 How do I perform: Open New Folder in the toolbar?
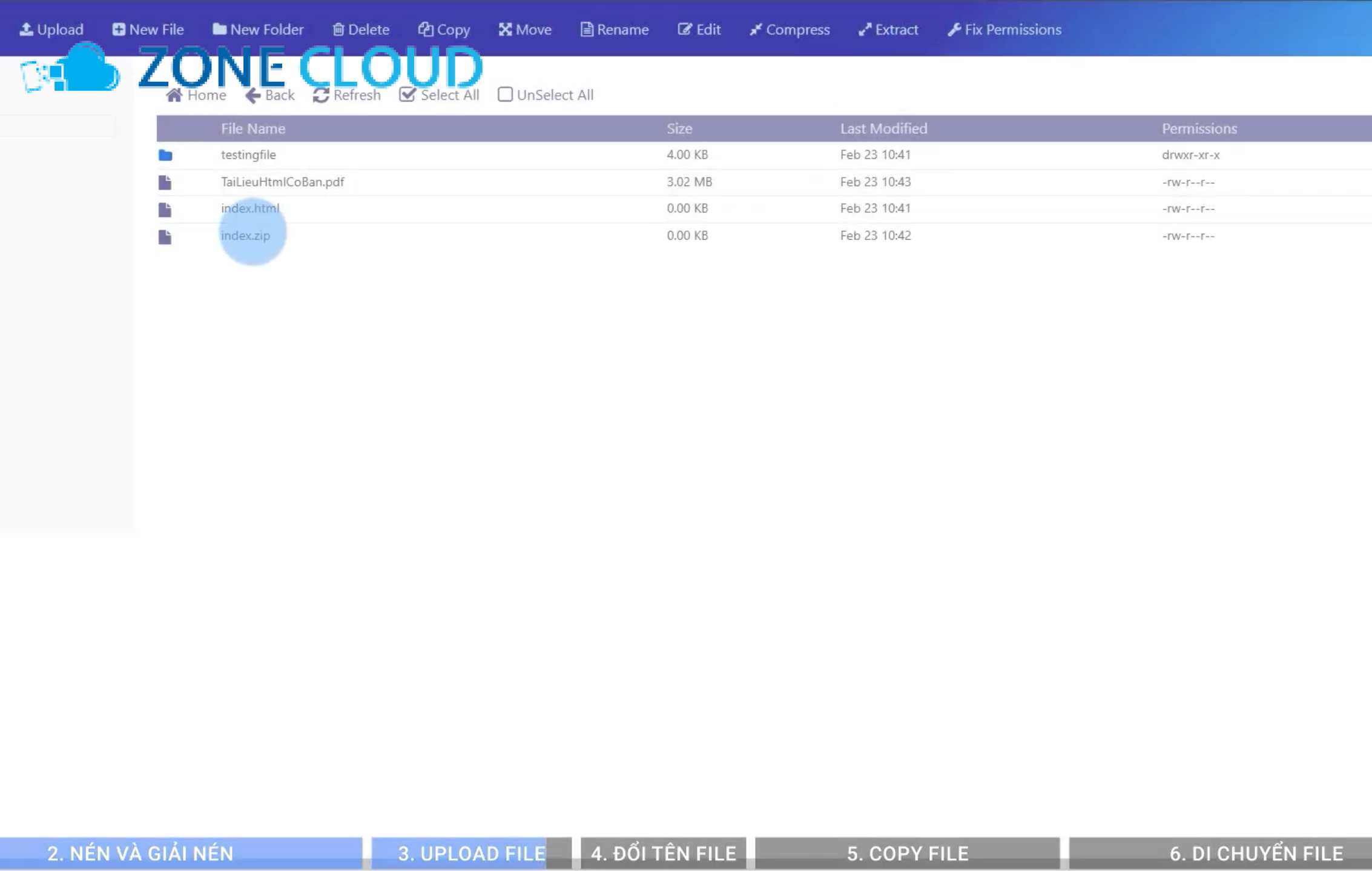tap(259, 29)
